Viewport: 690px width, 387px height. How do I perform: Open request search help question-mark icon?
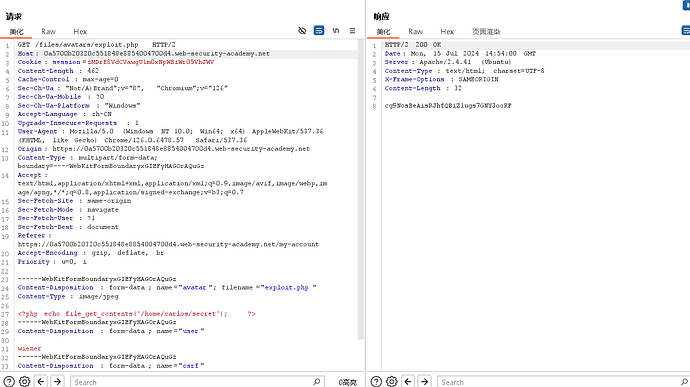click(9, 381)
